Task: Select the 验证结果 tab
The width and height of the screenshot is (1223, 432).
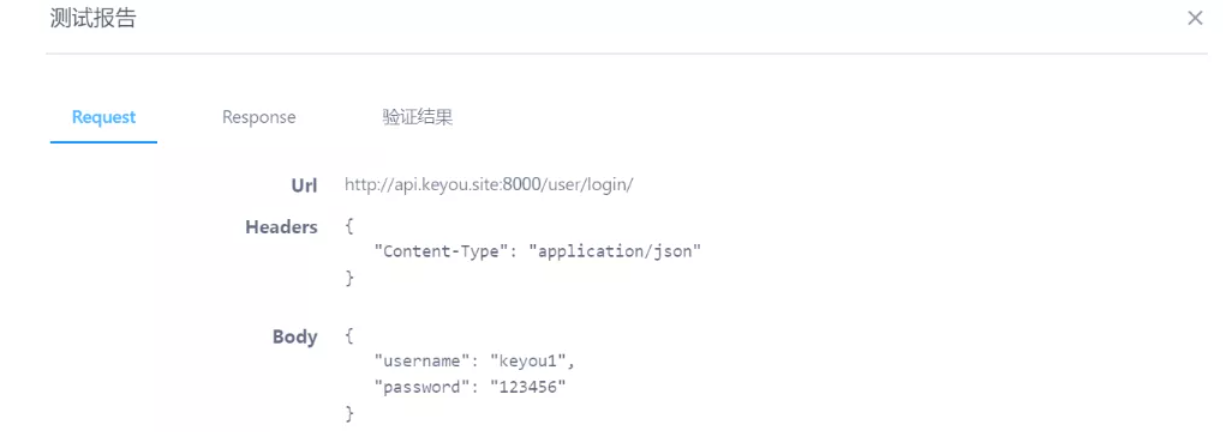Action: (x=418, y=117)
